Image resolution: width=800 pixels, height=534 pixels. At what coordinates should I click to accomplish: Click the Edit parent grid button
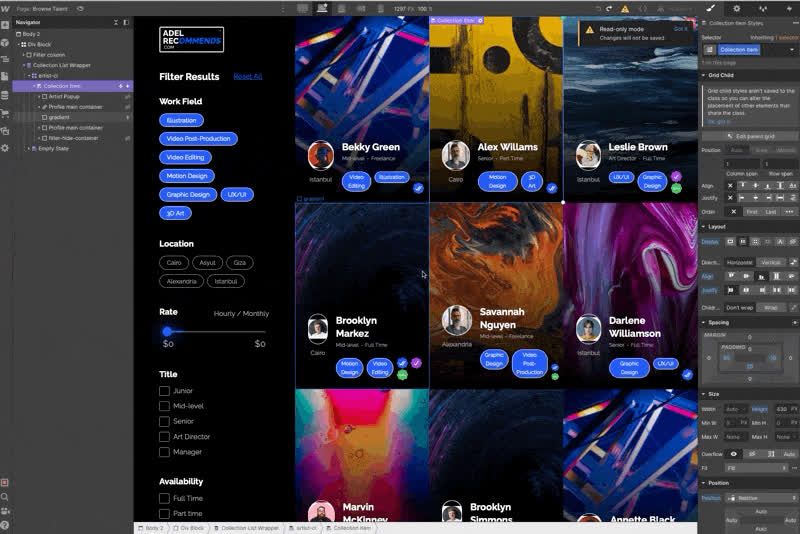pyautogui.click(x=750, y=136)
